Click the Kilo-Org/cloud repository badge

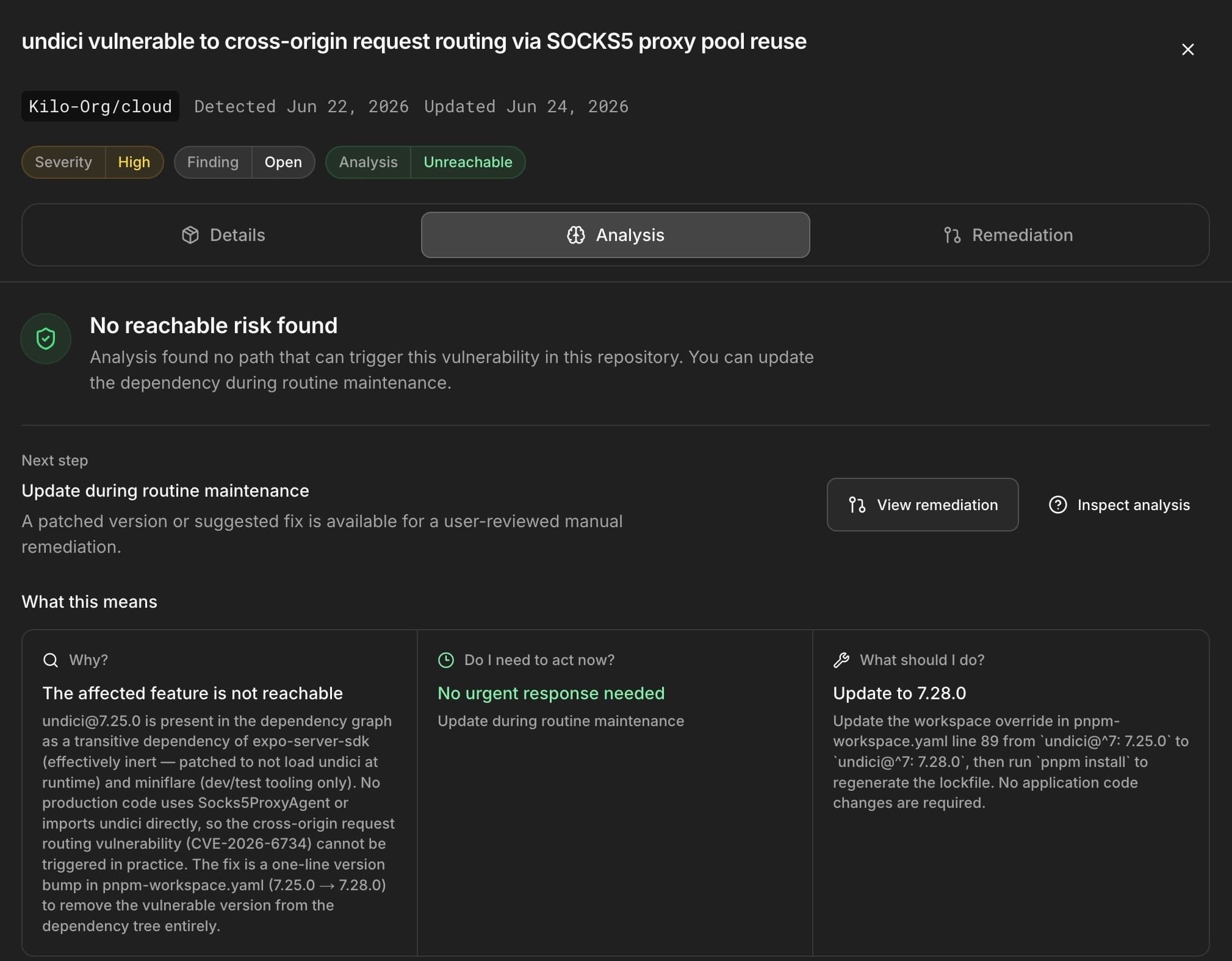(x=100, y=106)
